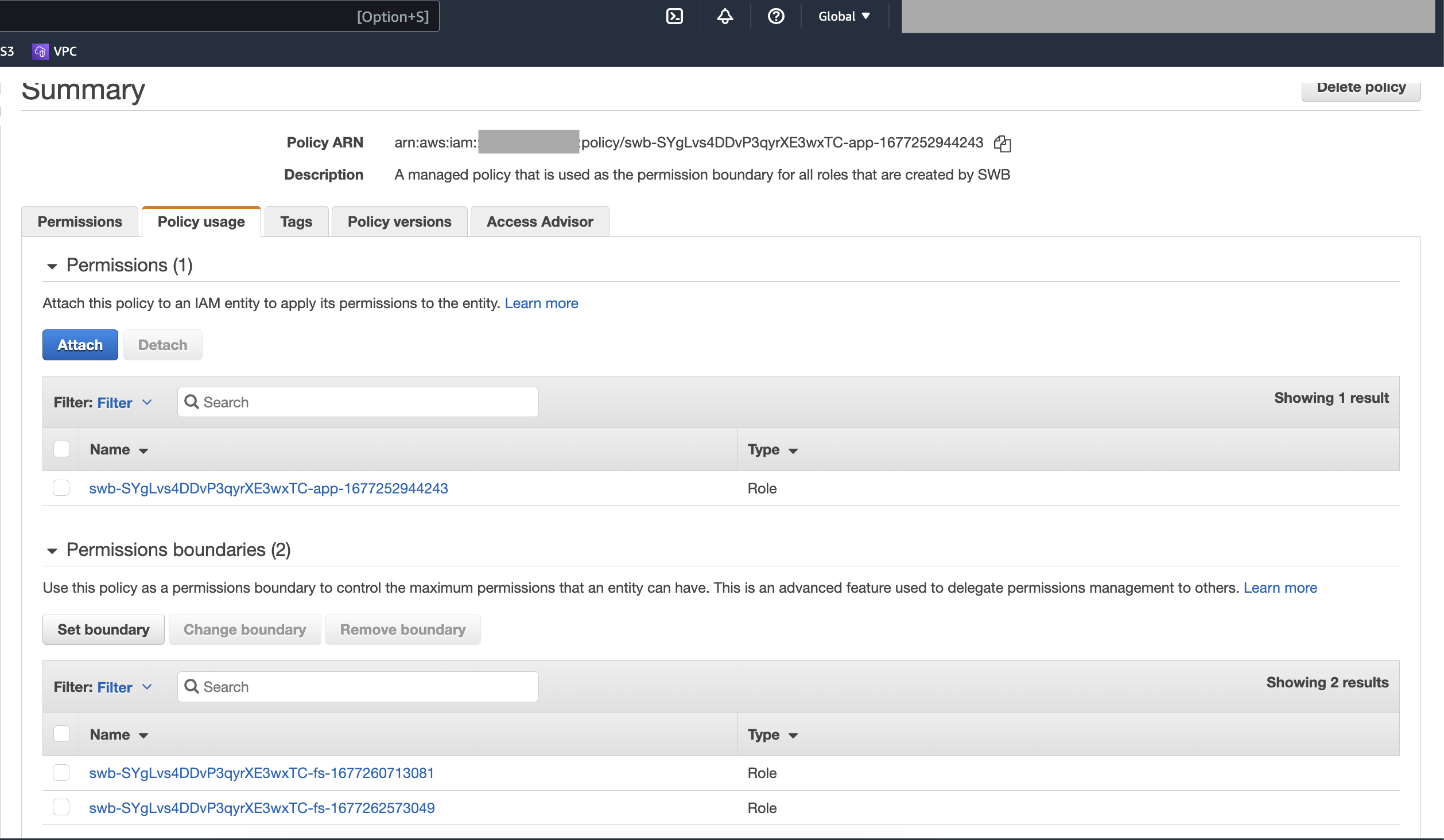
Task: Click inside the Permissions filter search field
Action: [356, 402]
